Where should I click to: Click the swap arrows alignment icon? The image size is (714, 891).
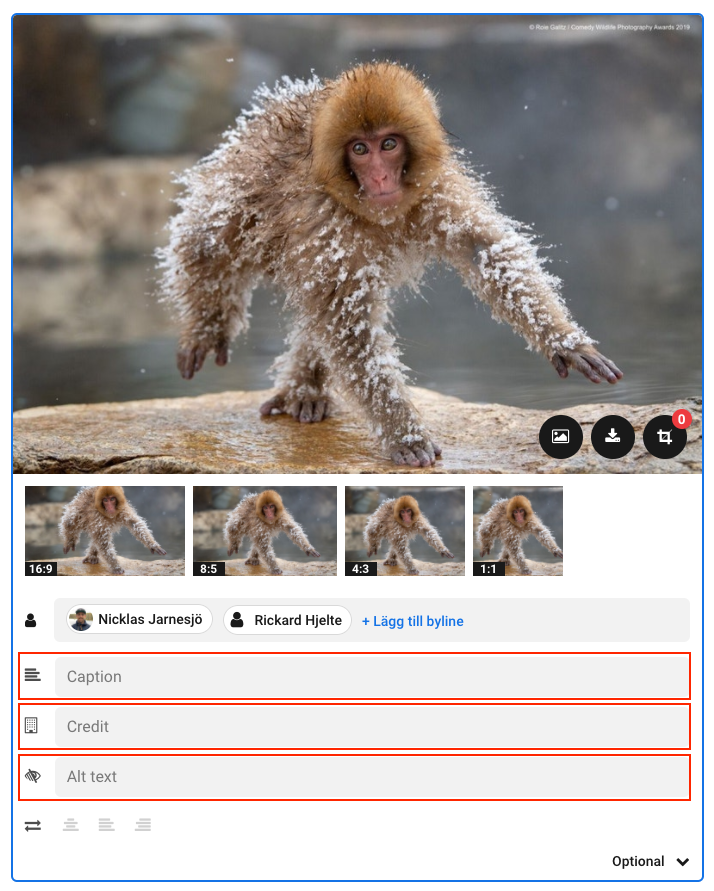33,825
